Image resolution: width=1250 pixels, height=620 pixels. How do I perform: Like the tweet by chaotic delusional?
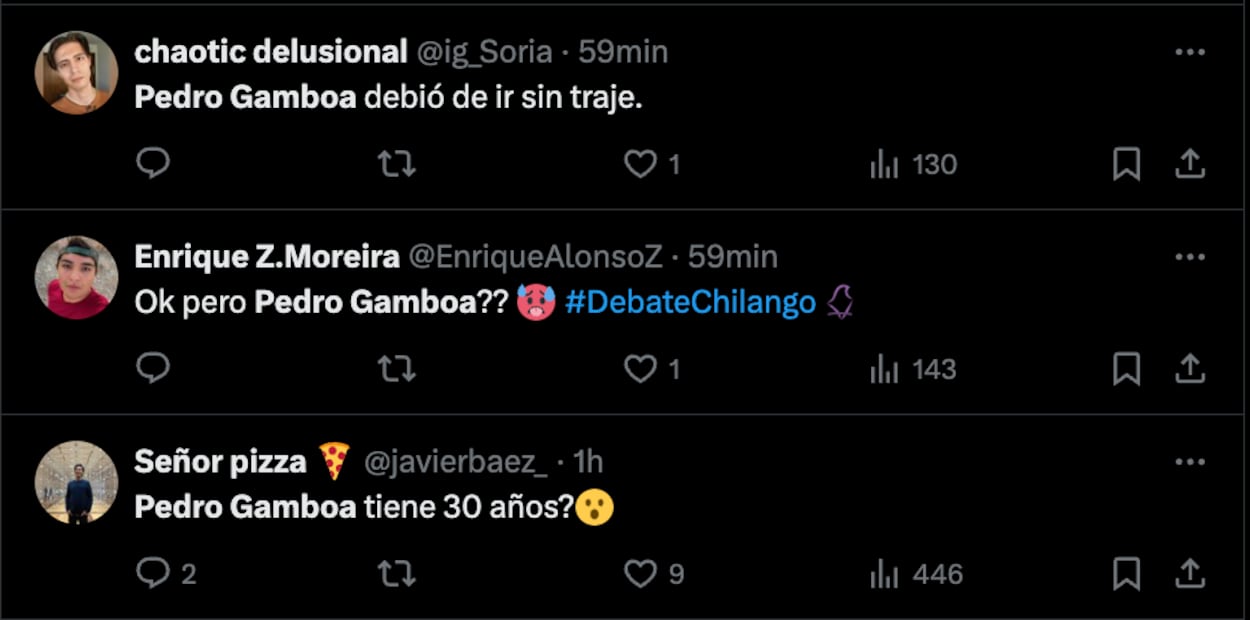click(640, 163)
